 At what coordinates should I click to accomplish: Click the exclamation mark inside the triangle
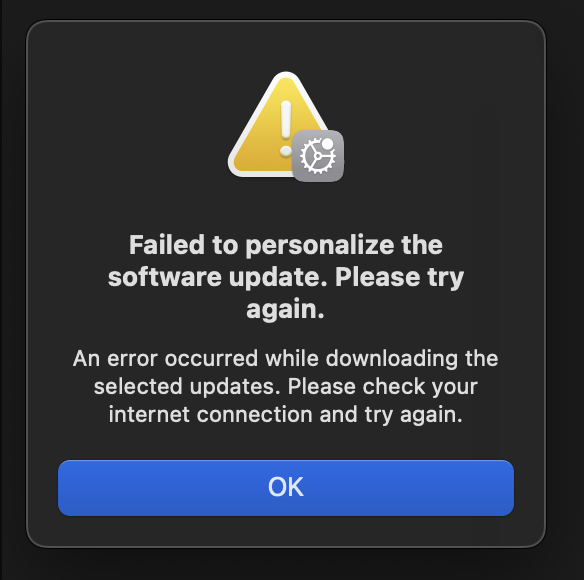[x=286, y=128]
